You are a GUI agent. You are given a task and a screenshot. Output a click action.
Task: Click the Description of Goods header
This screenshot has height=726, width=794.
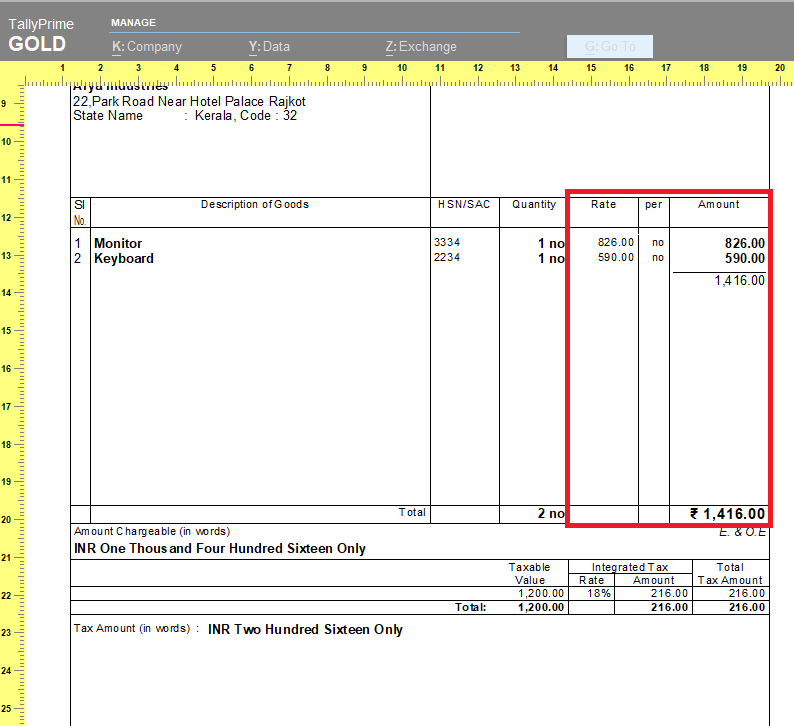[x=255, y=204]
